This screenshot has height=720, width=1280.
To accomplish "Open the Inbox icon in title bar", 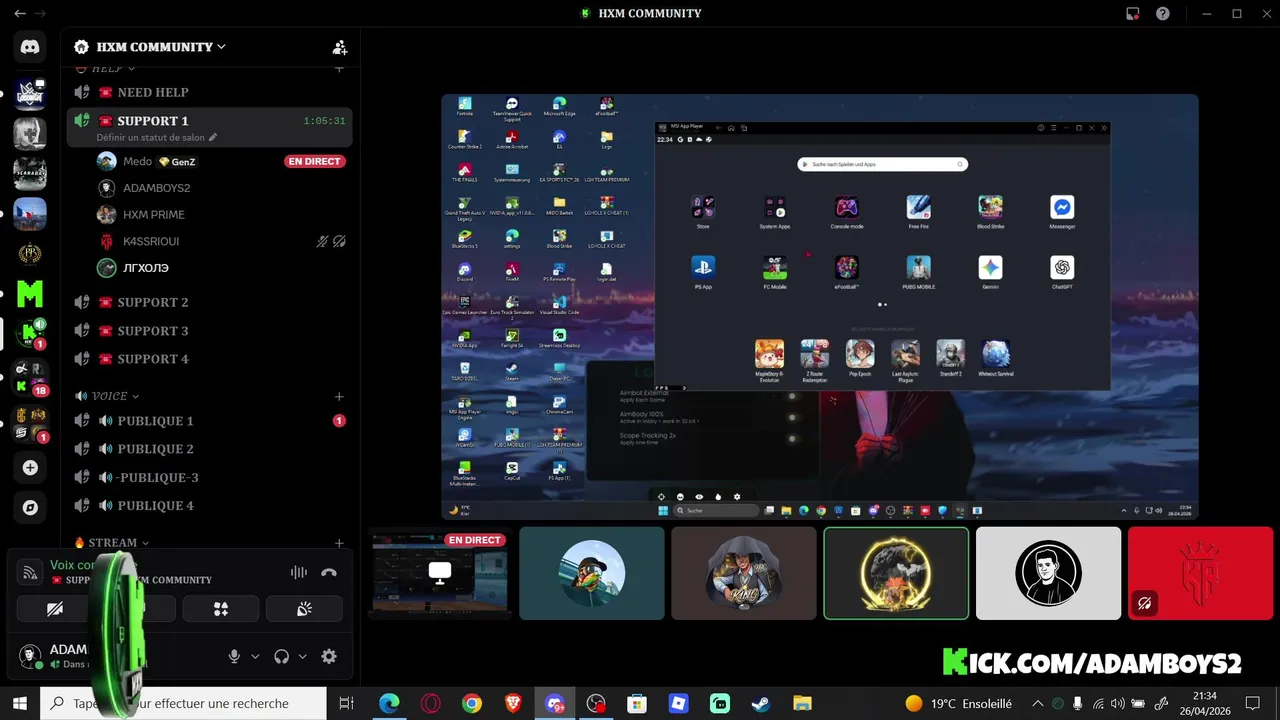I will point(1133,14).
